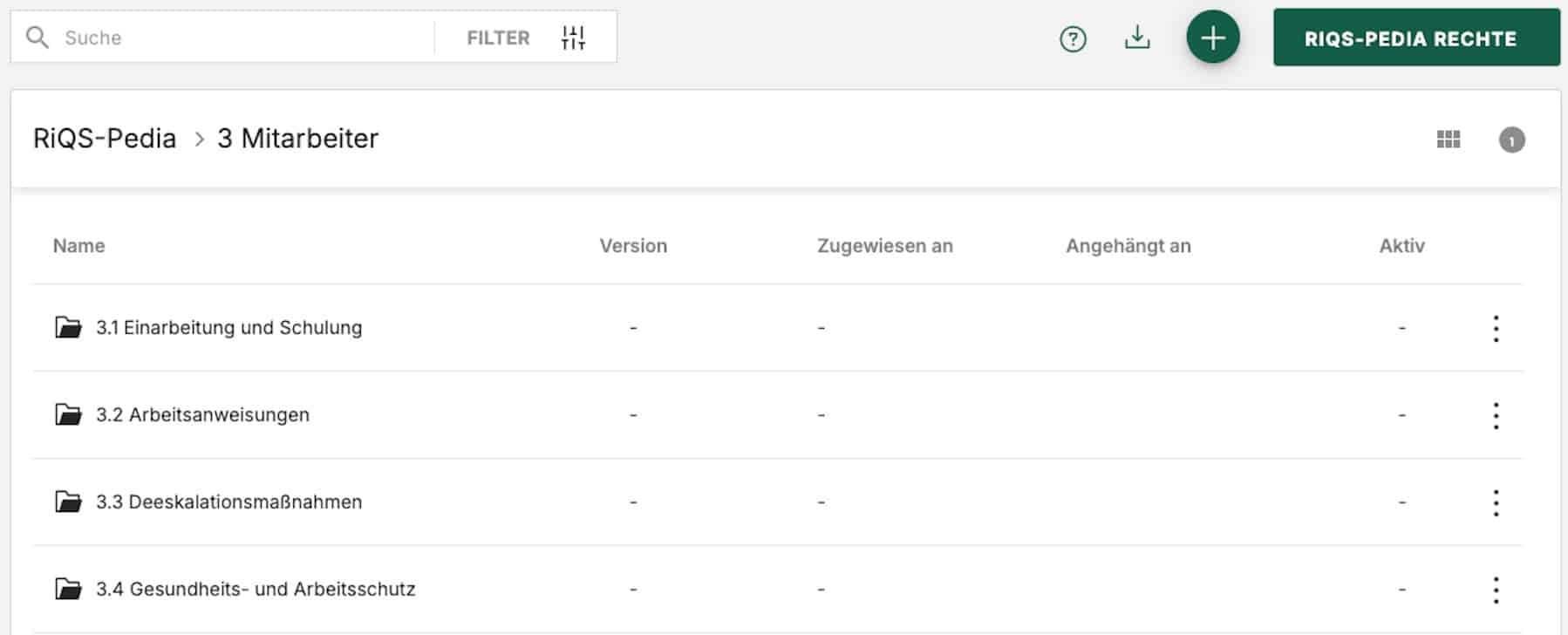1568x635 pixels.
Task: Click folder icon of 3.3 Deeskalationsmaßnahmen
Action: coord(68,502)
